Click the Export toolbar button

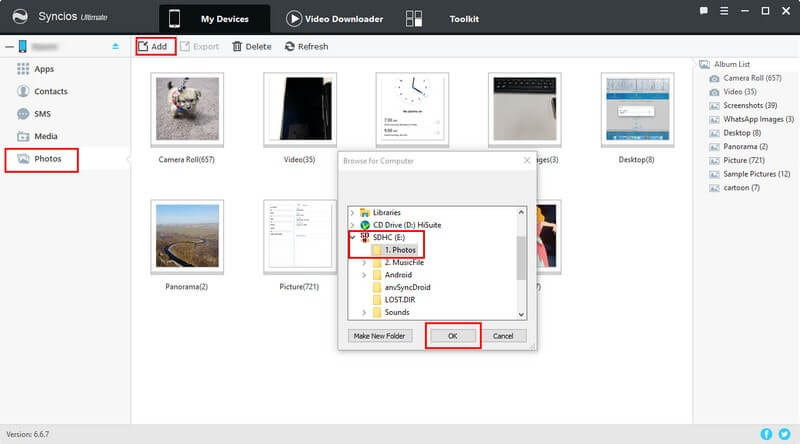click(199, 46)
